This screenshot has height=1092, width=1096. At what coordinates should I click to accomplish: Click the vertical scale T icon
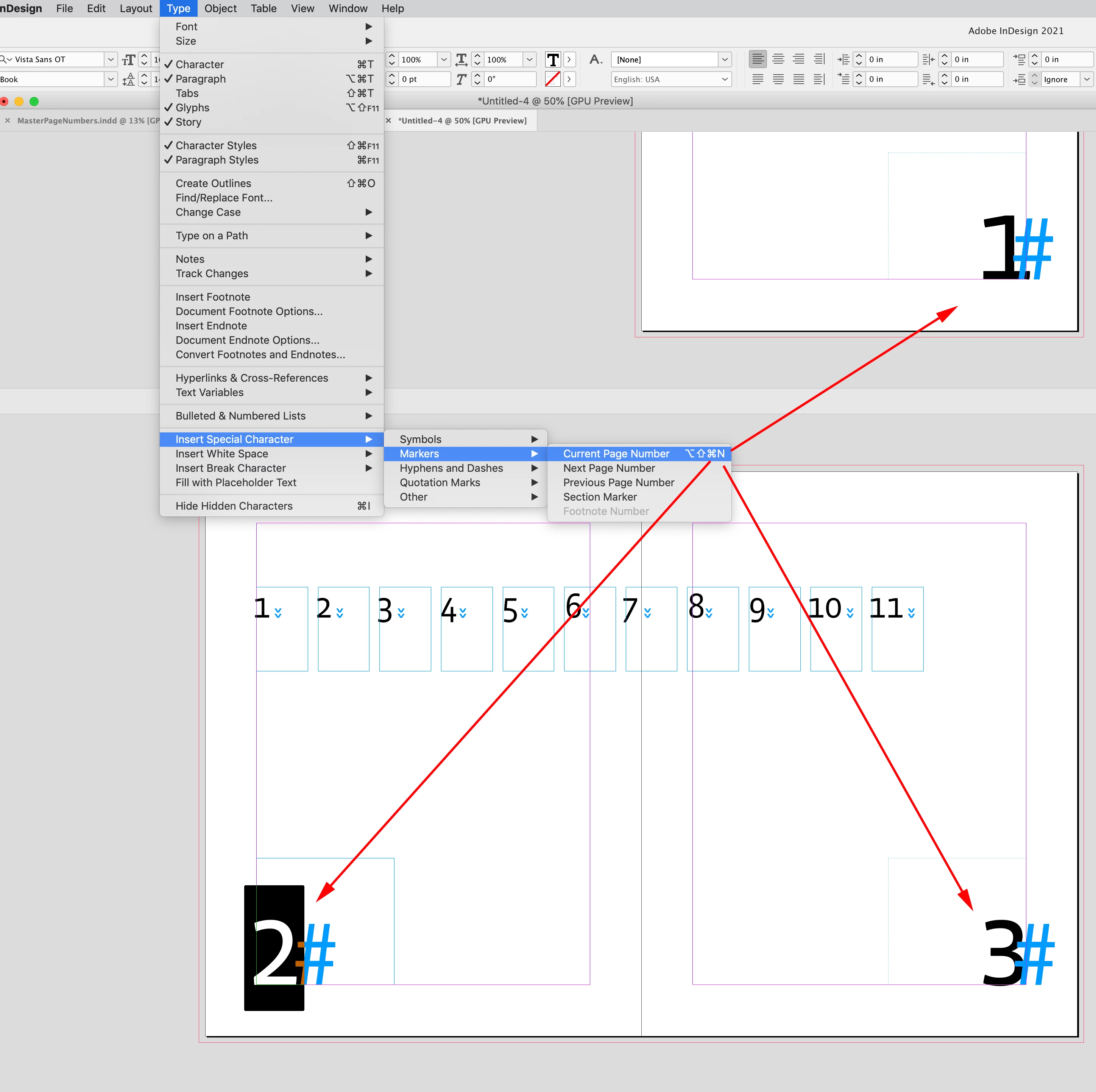coord(461,59)
